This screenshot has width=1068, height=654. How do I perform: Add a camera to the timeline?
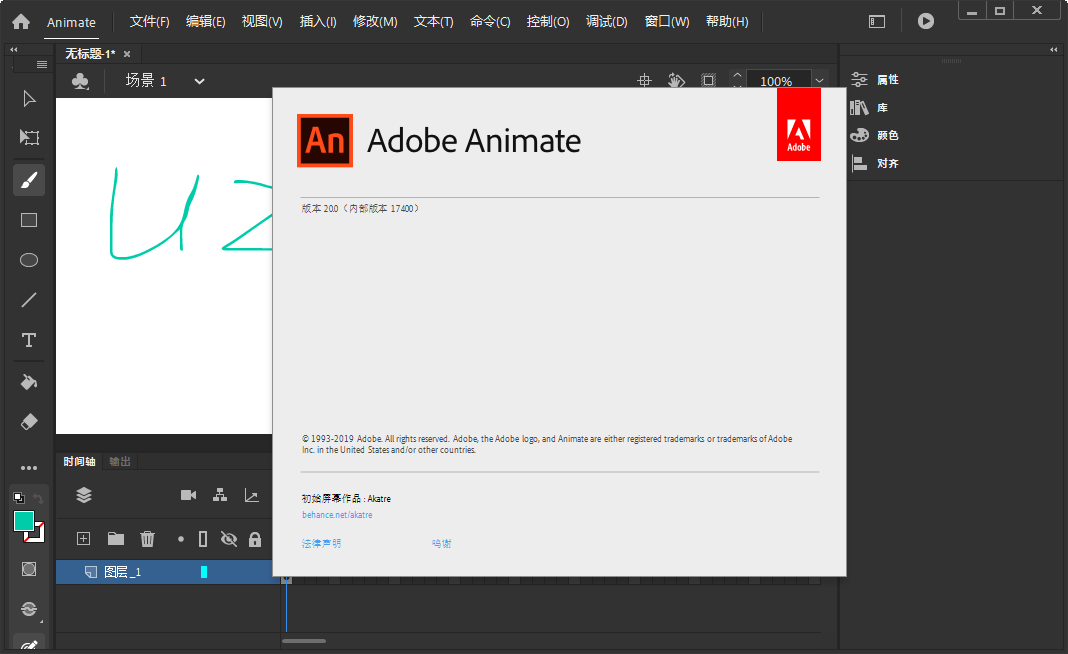point(189,494)
